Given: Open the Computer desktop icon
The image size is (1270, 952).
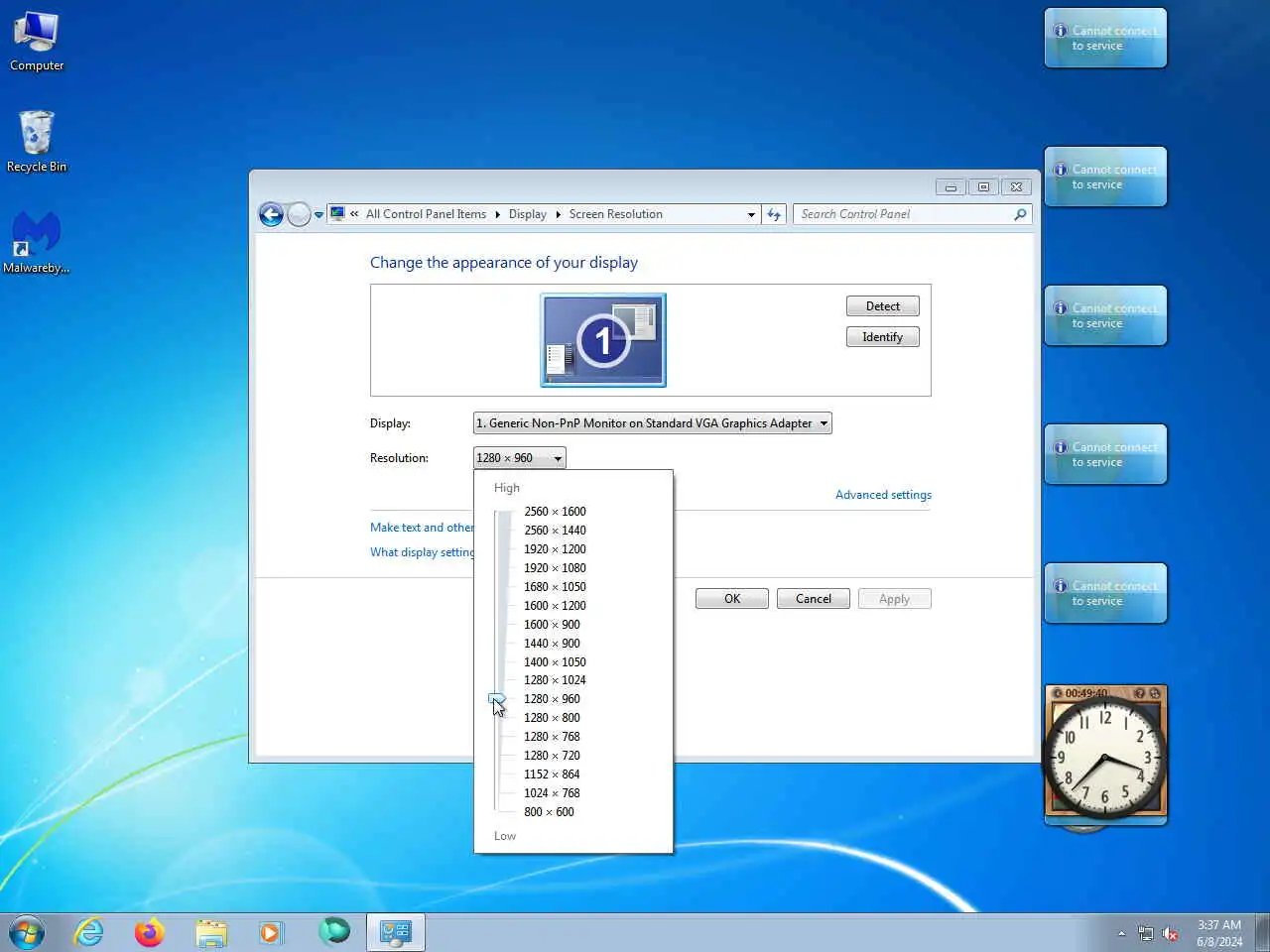Looking at the screenshot, I should [37, 42].
